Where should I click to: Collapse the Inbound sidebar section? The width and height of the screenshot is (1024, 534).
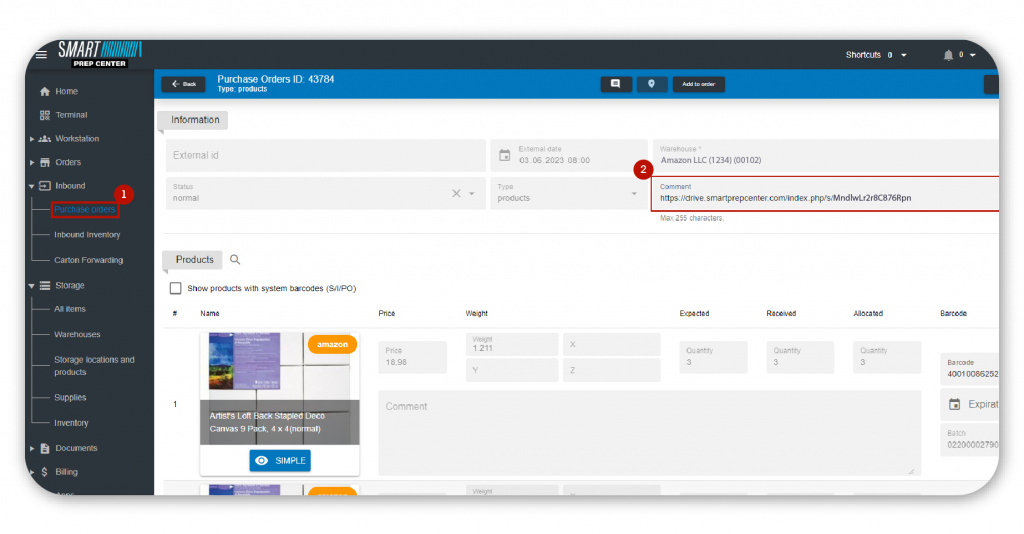(32, 186)
